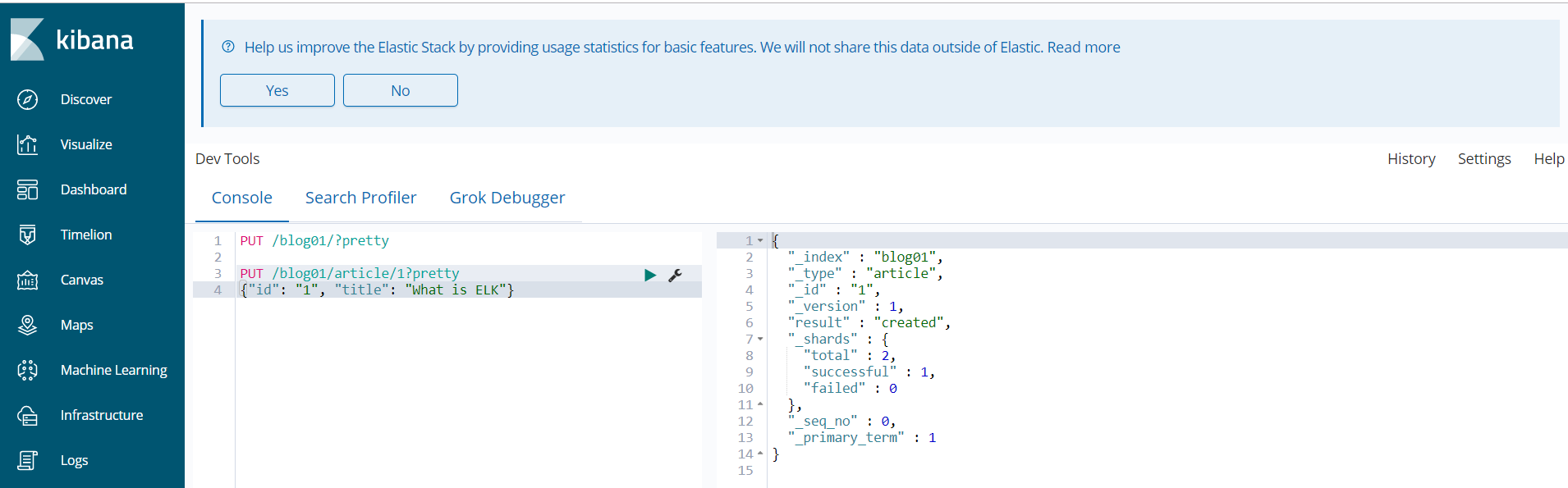Open the Timelion icon in sidebar
The image size is (1568, 488).
click(x=27, y=235)
